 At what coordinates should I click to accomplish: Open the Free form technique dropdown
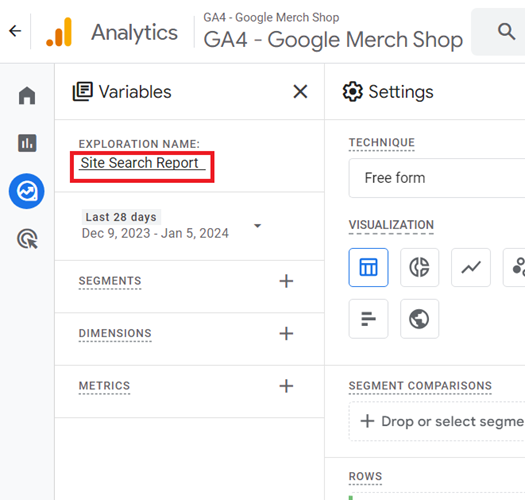[437, 178]
